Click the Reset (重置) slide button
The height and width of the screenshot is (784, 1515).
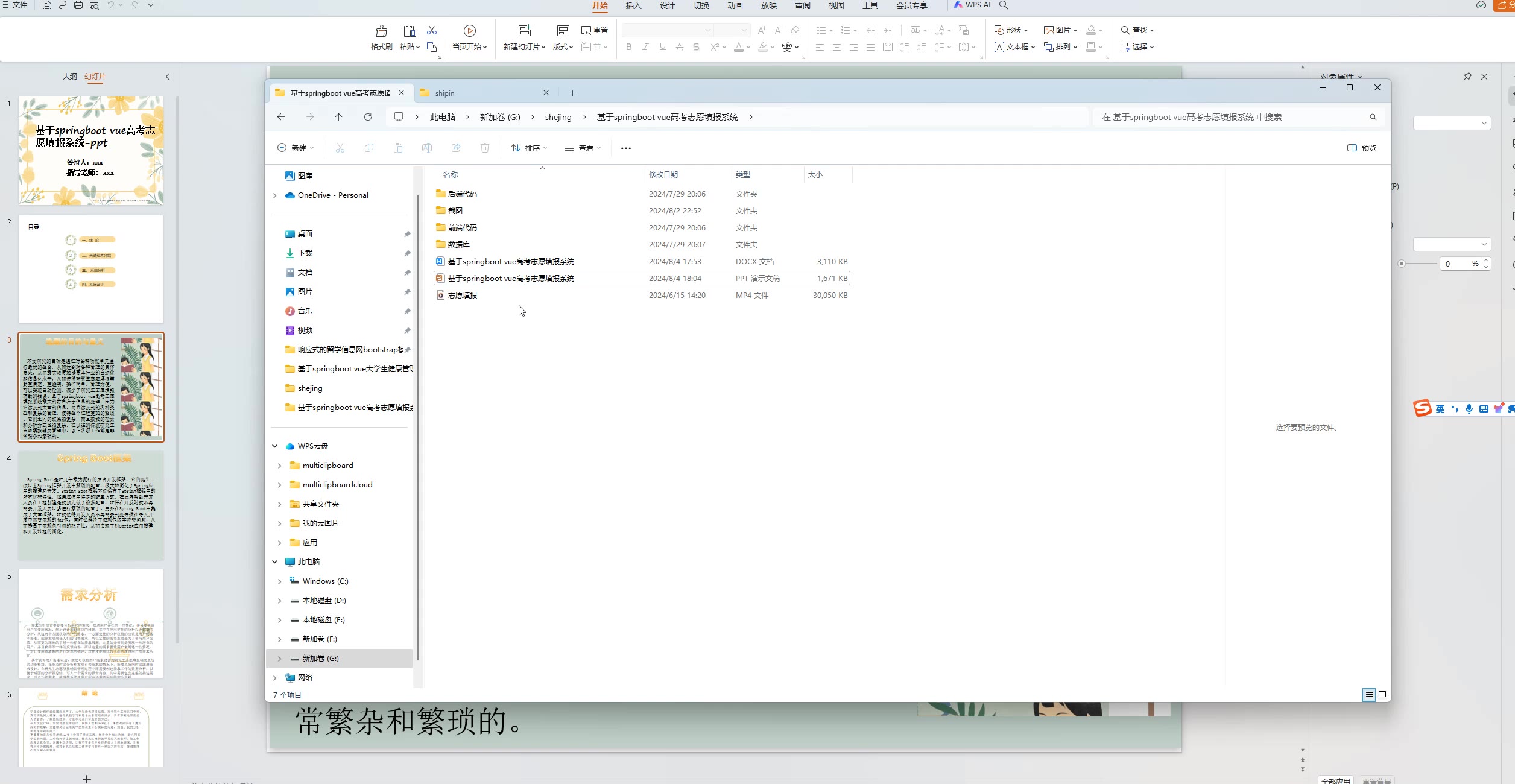pyautogui.click(x=595, y=30)
